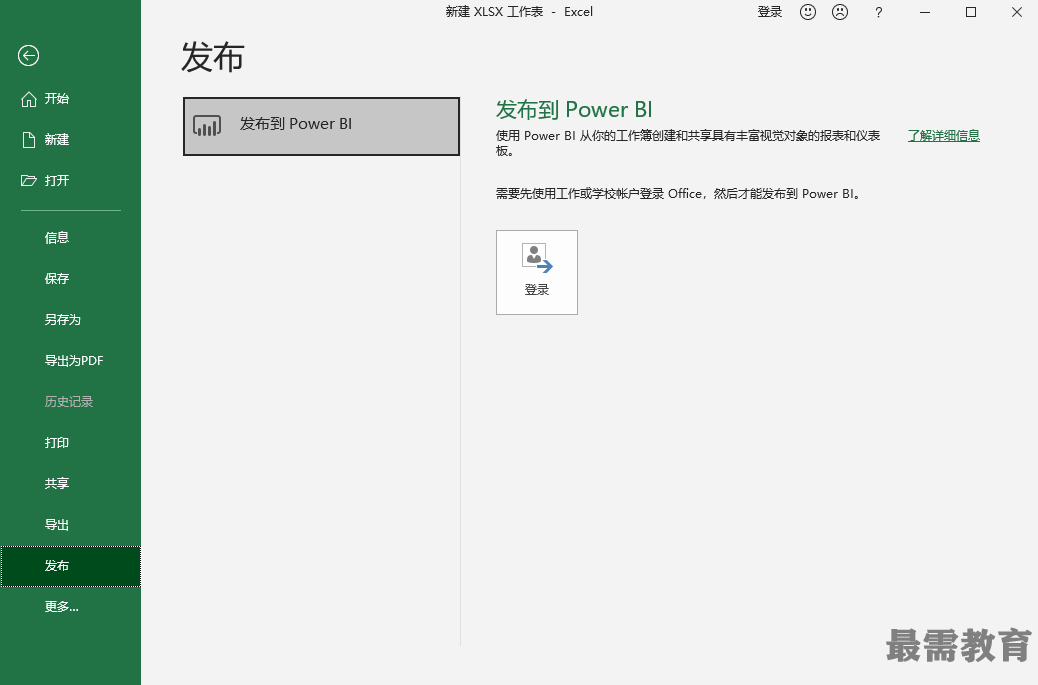This screenshot has height=685, width=1038.
Task: Close the Excel window
Action: pos(1017,12)
